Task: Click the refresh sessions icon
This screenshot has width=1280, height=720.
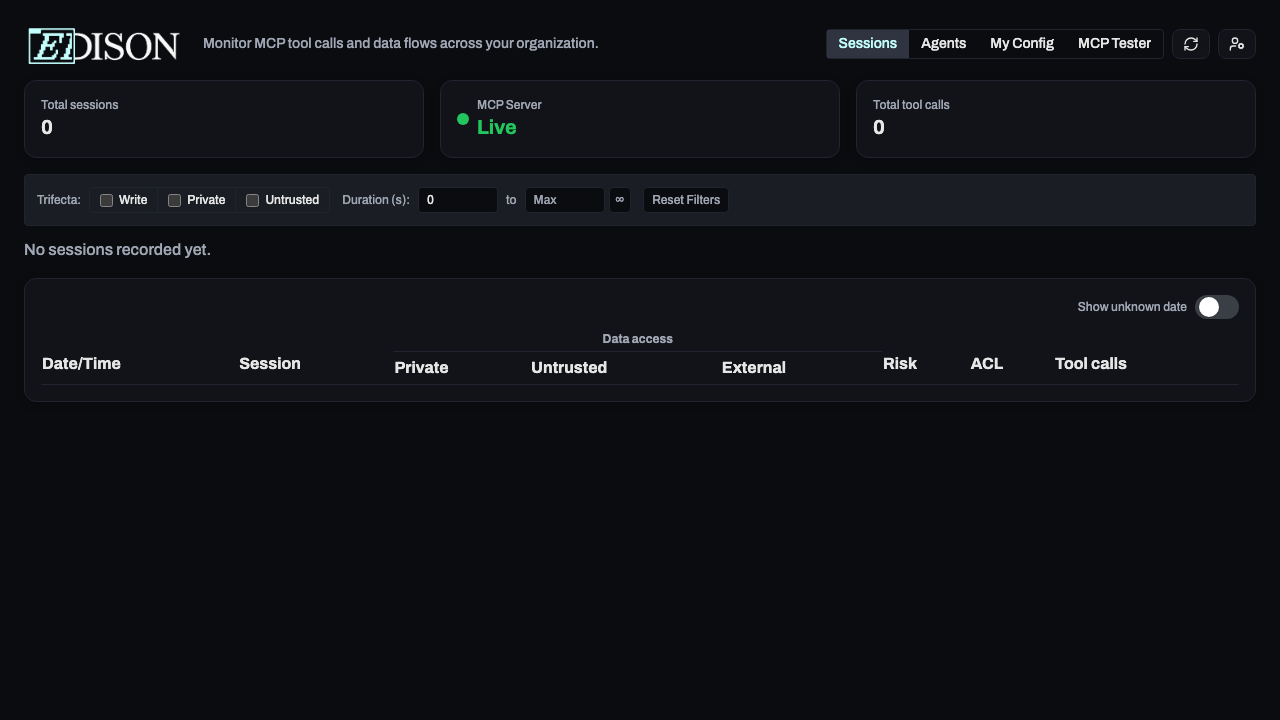Action: 1190,44
